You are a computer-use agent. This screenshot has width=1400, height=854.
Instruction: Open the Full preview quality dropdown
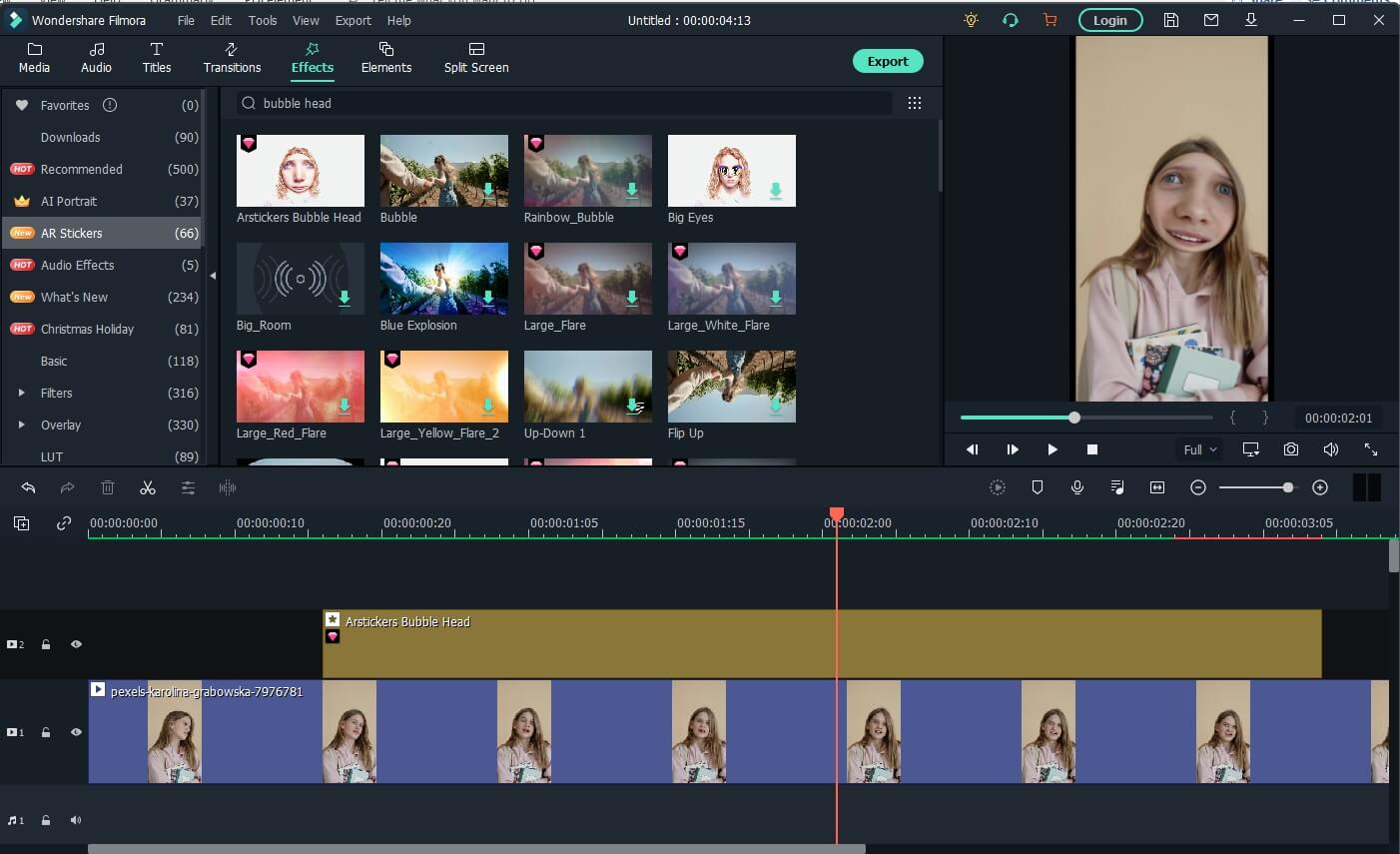(1200, 449)
